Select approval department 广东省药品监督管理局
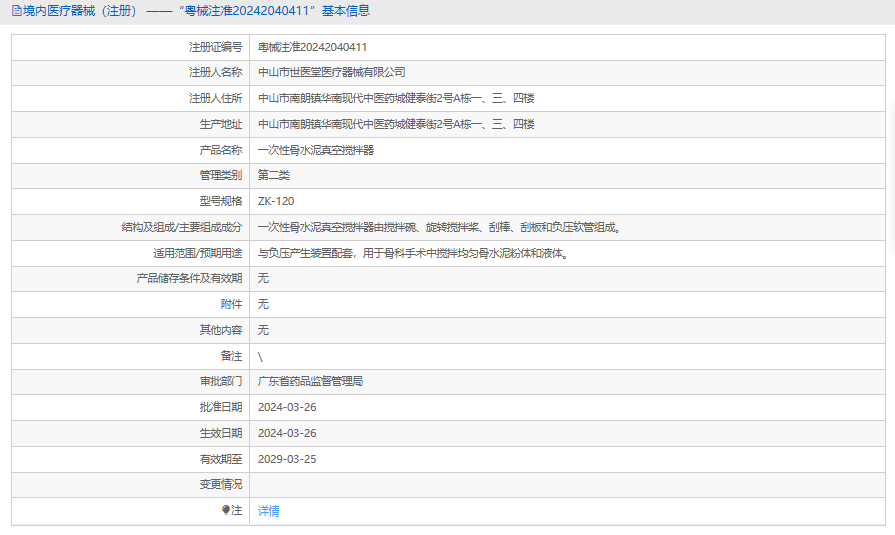Image resolution: width=895 pixels, height=535 pixels. [x=310, y=381]
